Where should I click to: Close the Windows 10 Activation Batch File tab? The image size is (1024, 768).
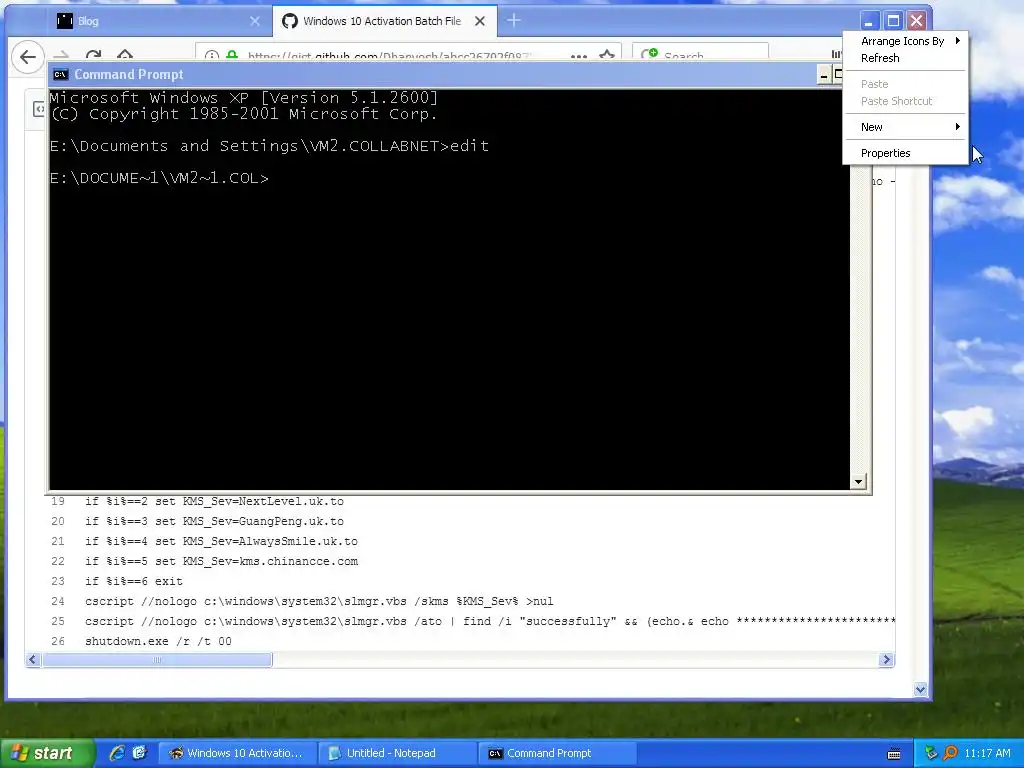coord(480,21)
